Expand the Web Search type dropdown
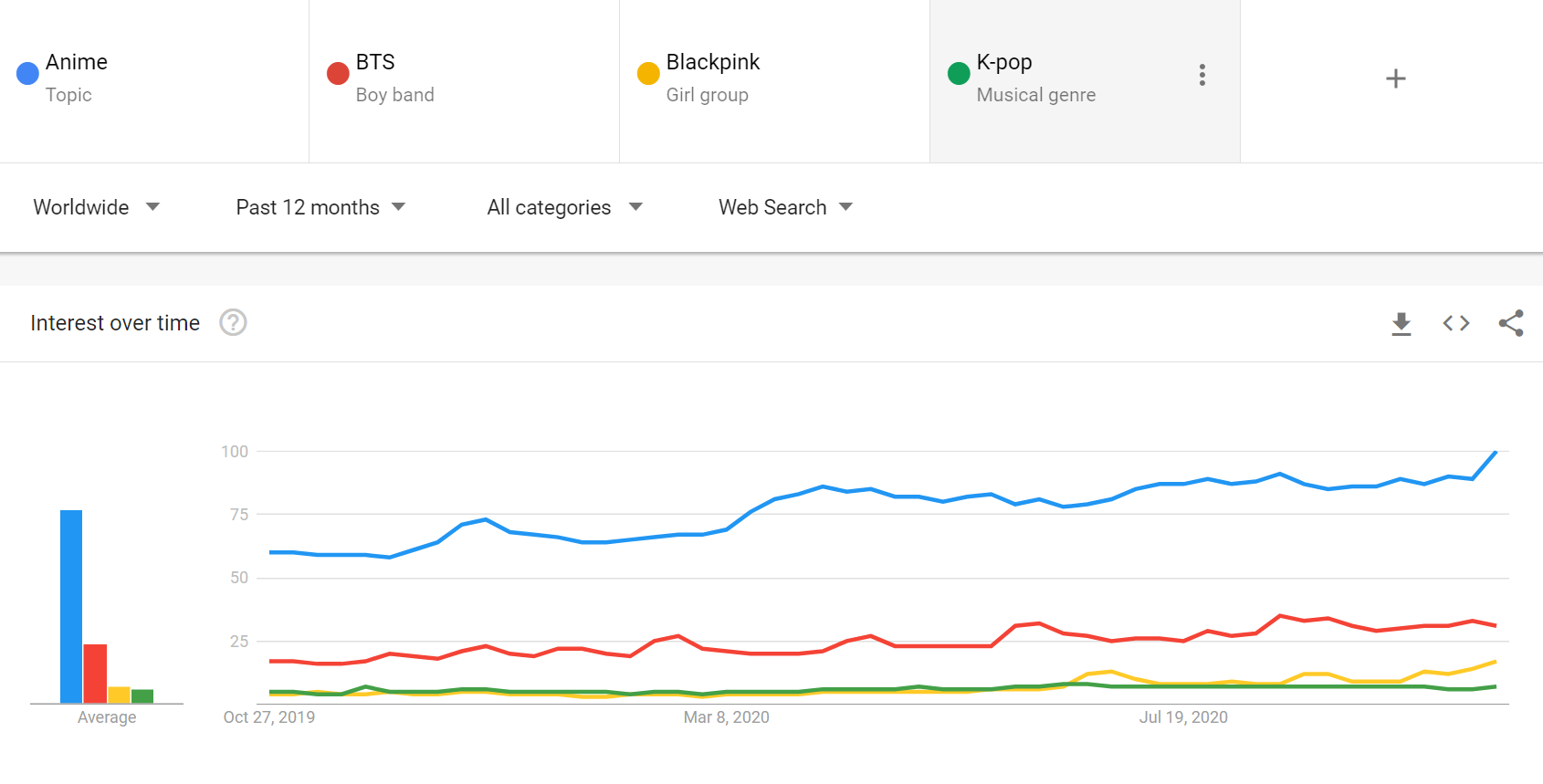Image resolution: width=1543 pixels, height=784 pixels. click(x=785, y=207)
